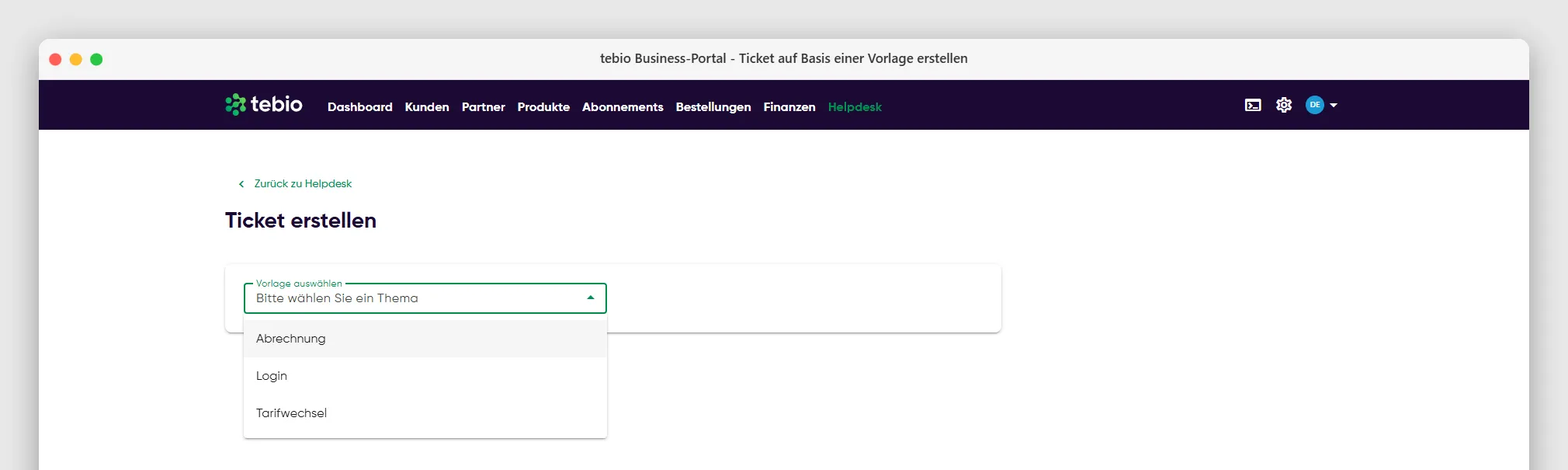Collapse the dropdown using its arrow
Screen dimensions: 1568x470
(591, 298)
